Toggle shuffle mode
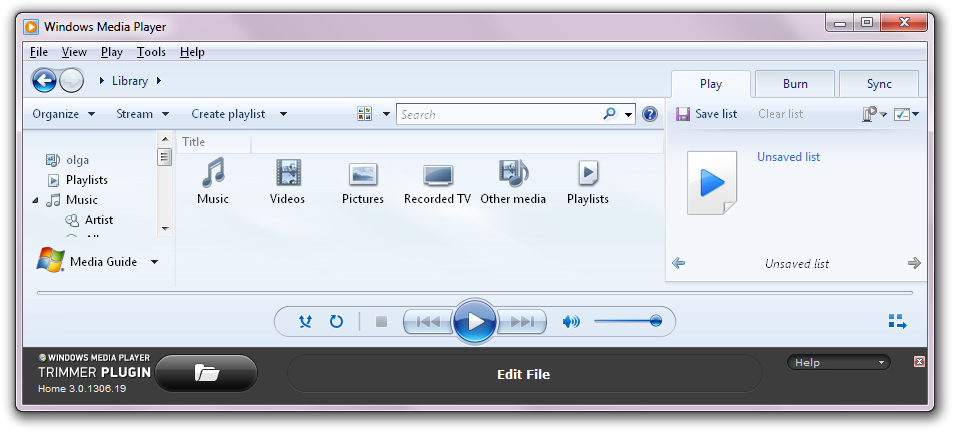This screenshot has width=961, height=433. (305, 321)
